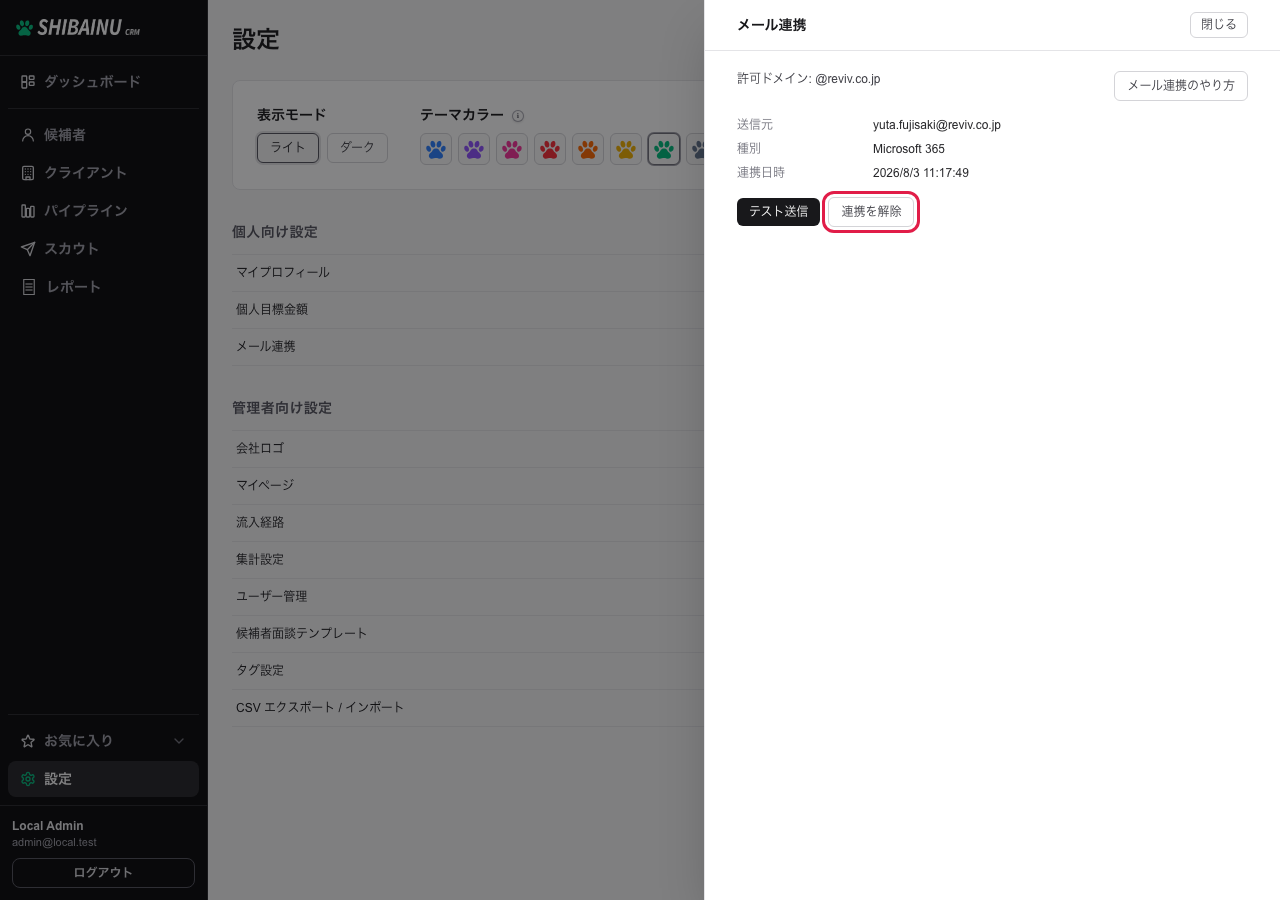
Task: Open the 会社ロゴ setting row
Action: point(468,449)
